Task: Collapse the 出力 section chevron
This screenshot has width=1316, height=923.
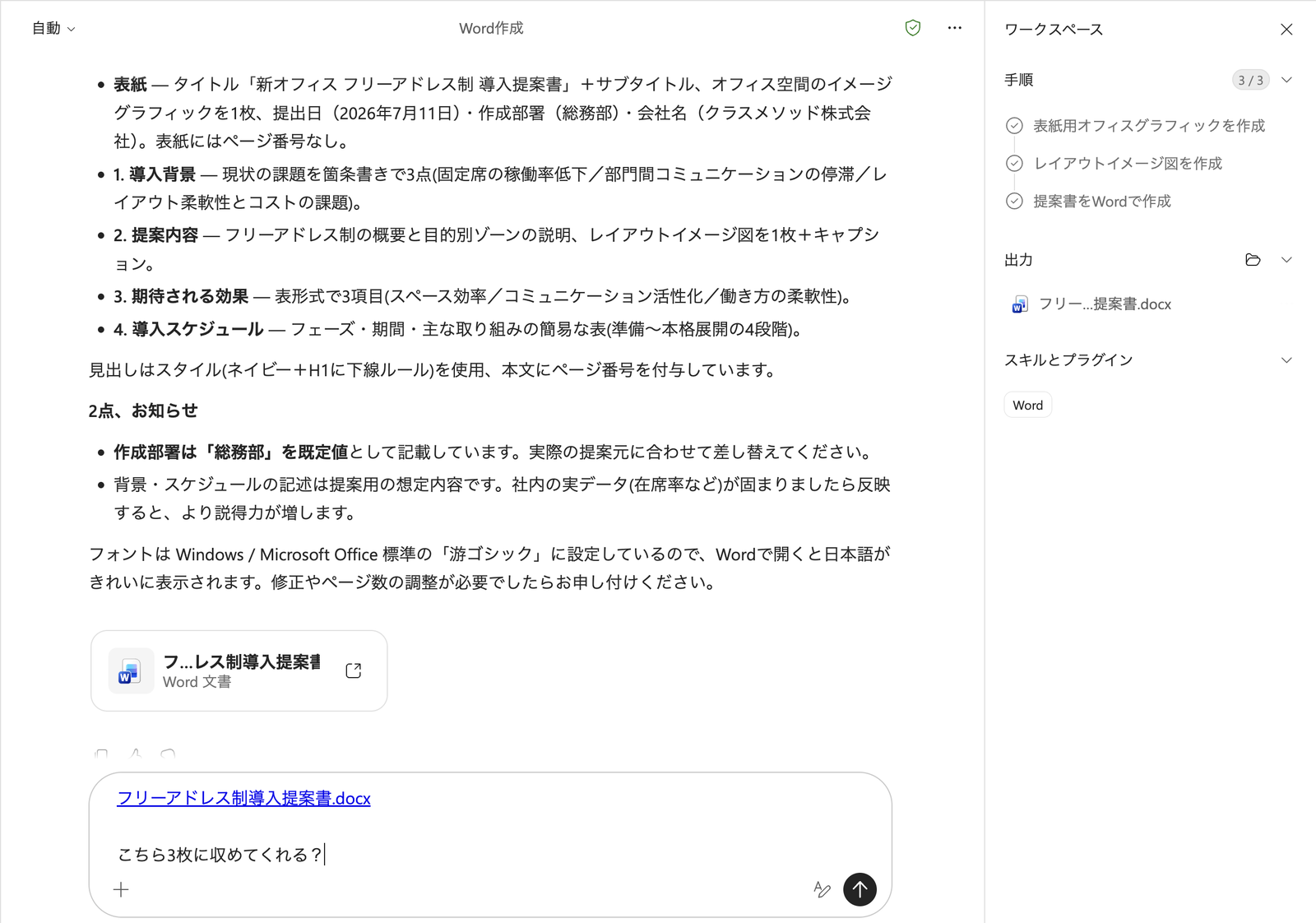Action: [x=1287, y=260]
